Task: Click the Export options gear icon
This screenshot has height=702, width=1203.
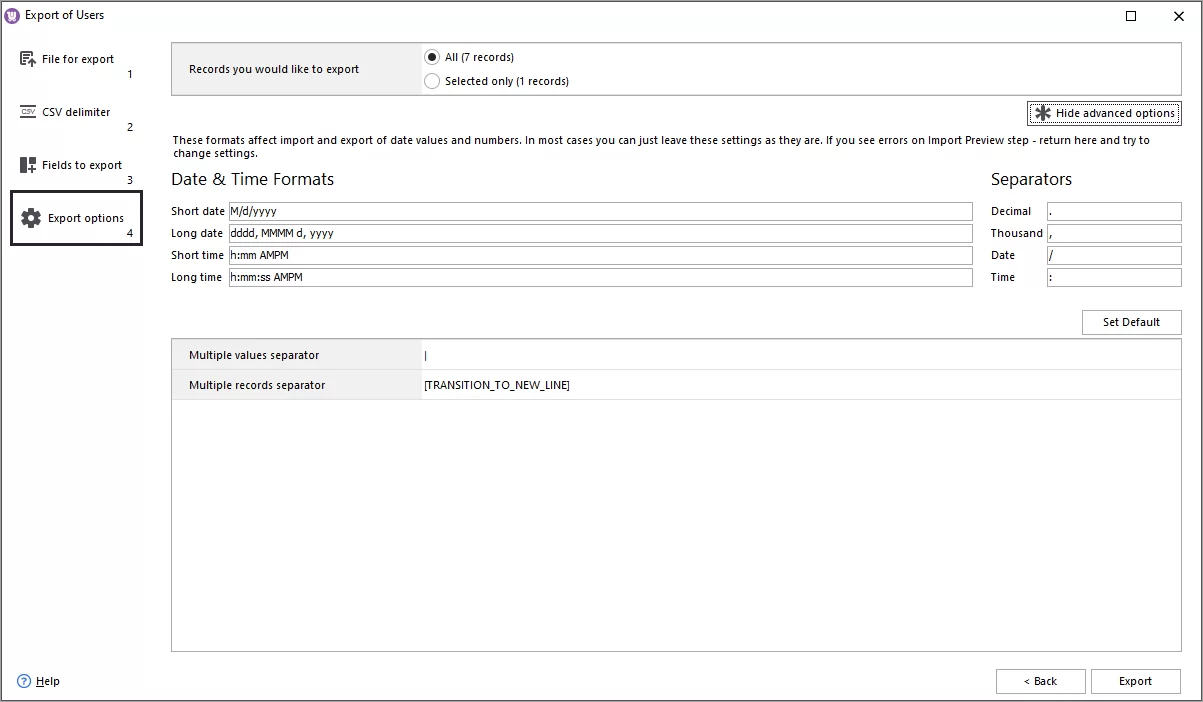Action: coord(32,217)
